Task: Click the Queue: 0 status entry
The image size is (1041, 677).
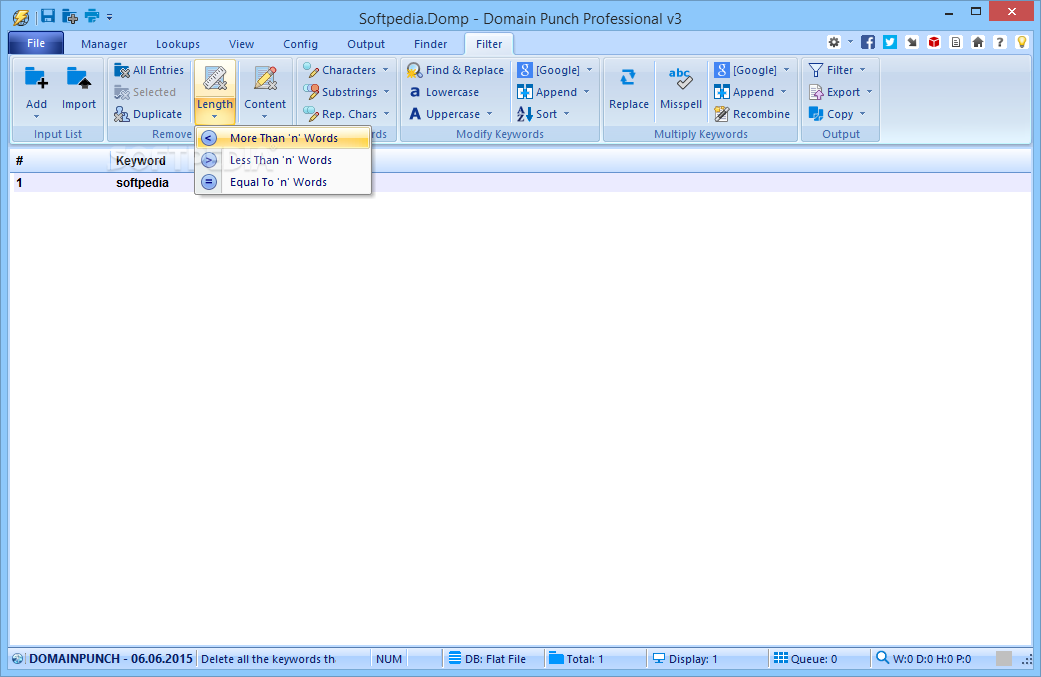Action: tap(805, 658)
